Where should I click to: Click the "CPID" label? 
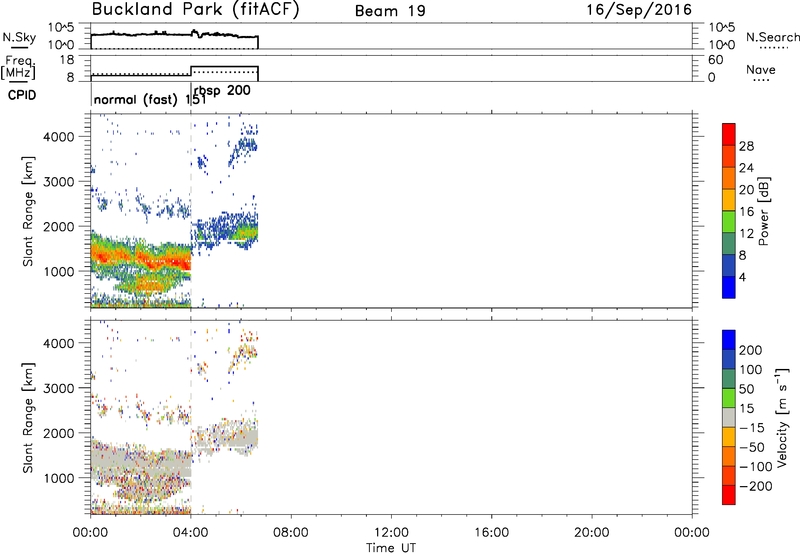click(22, 95)
